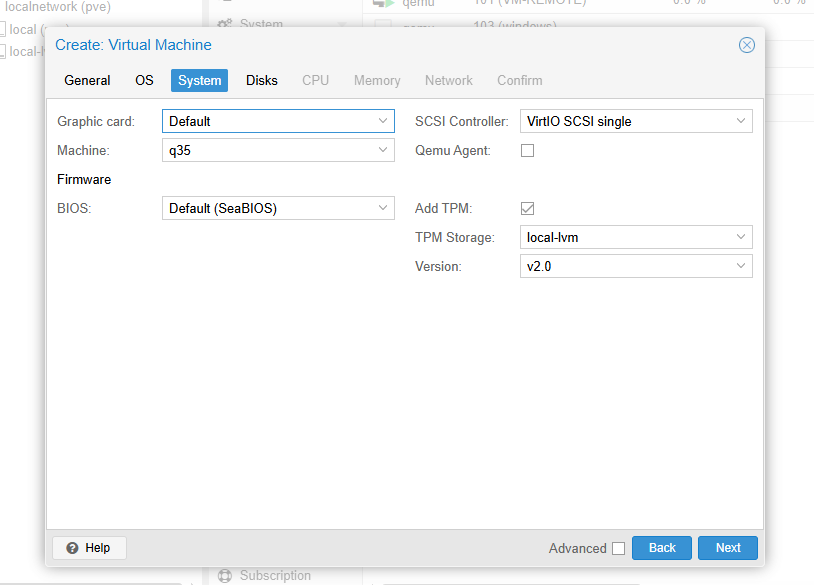The image size is (814, 585).
Task: Go to the OS tab
Action: click(x=144, y=80)
